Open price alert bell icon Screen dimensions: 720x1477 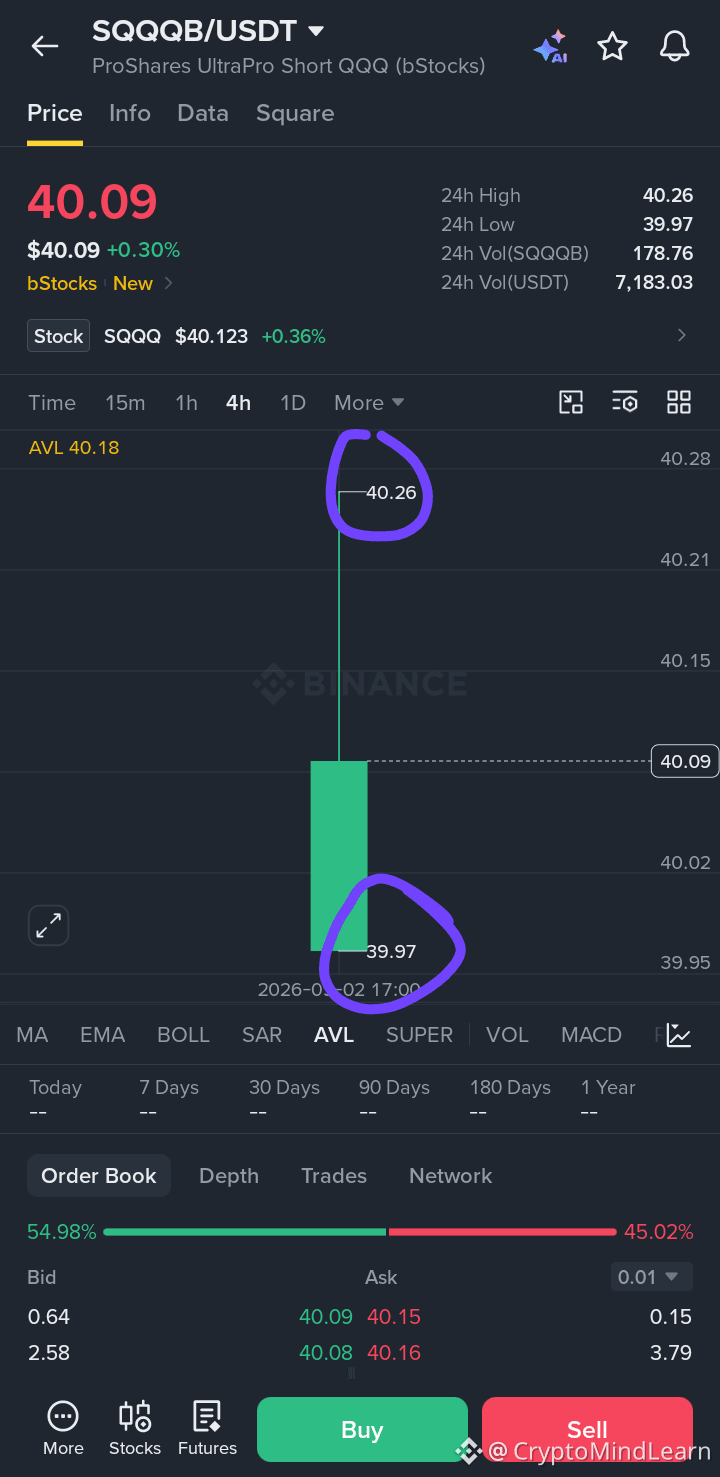(x=675, y=46)
